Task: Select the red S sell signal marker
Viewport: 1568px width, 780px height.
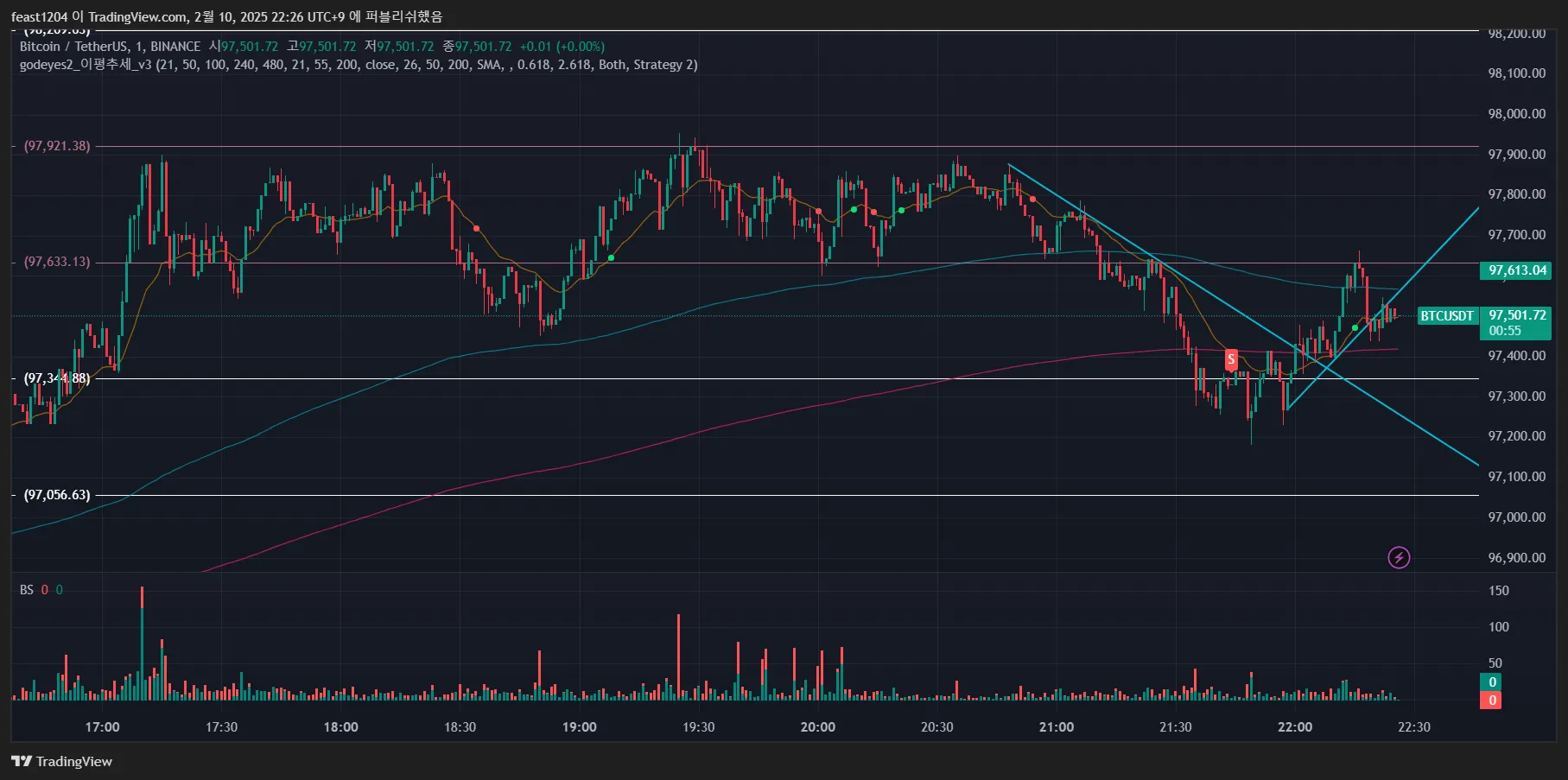Action: [x=1231, y=359]
